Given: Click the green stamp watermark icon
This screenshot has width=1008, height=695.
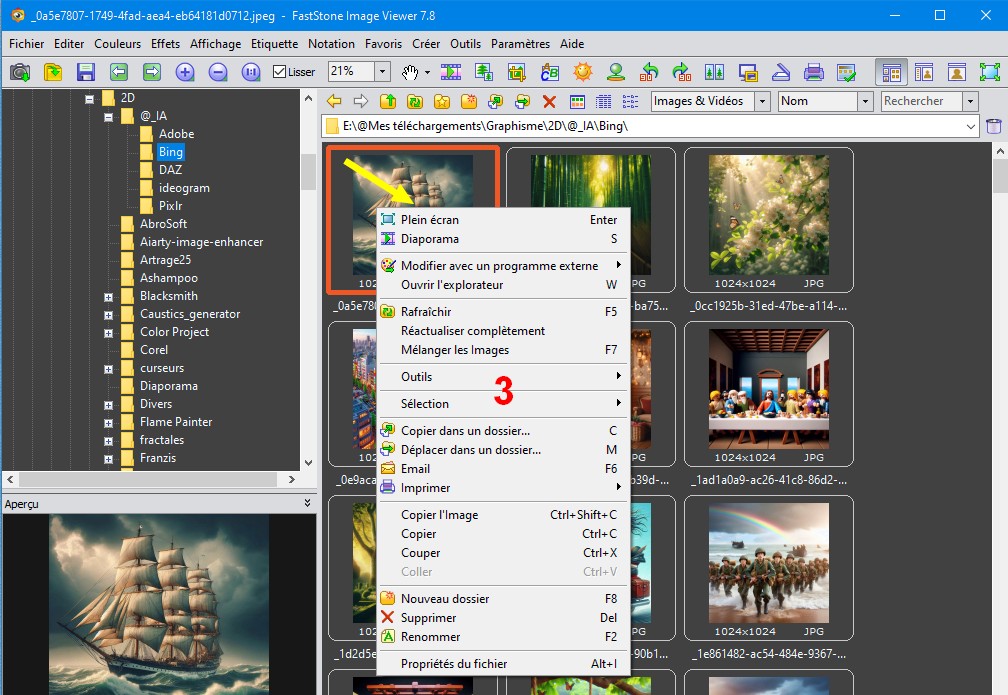Looking at the screenshot, I should [x=616, y=71].
